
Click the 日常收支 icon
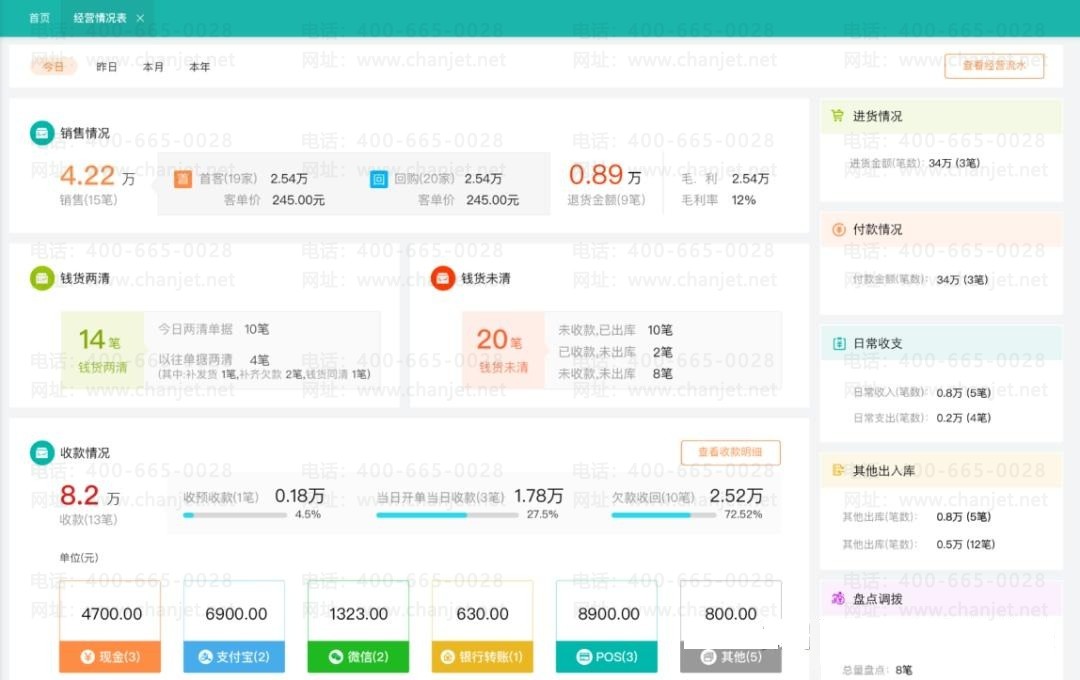839,343
